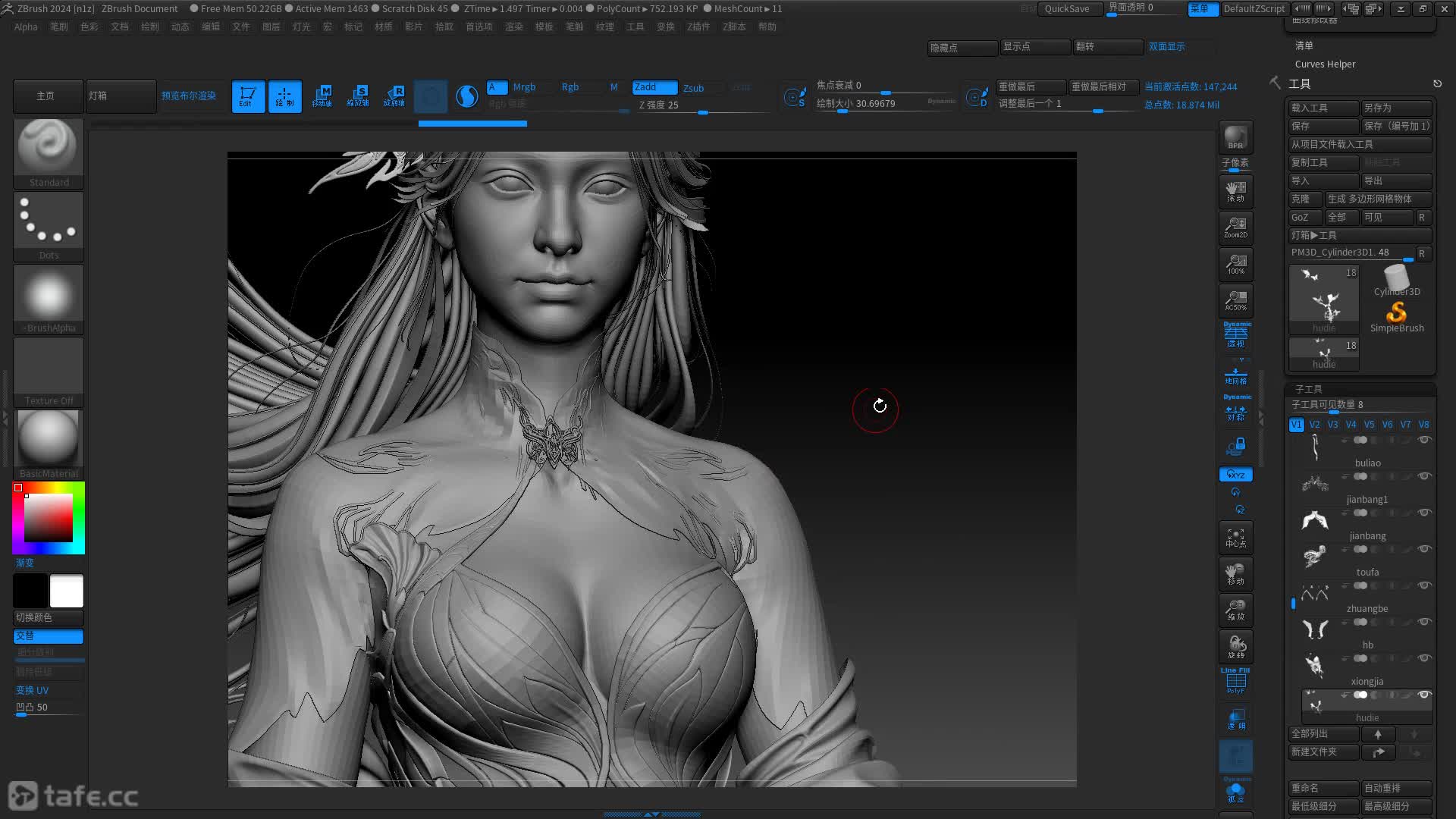1456x819 pixels.
Task: Select the white secondary color swatch
Action: (67, 591)
